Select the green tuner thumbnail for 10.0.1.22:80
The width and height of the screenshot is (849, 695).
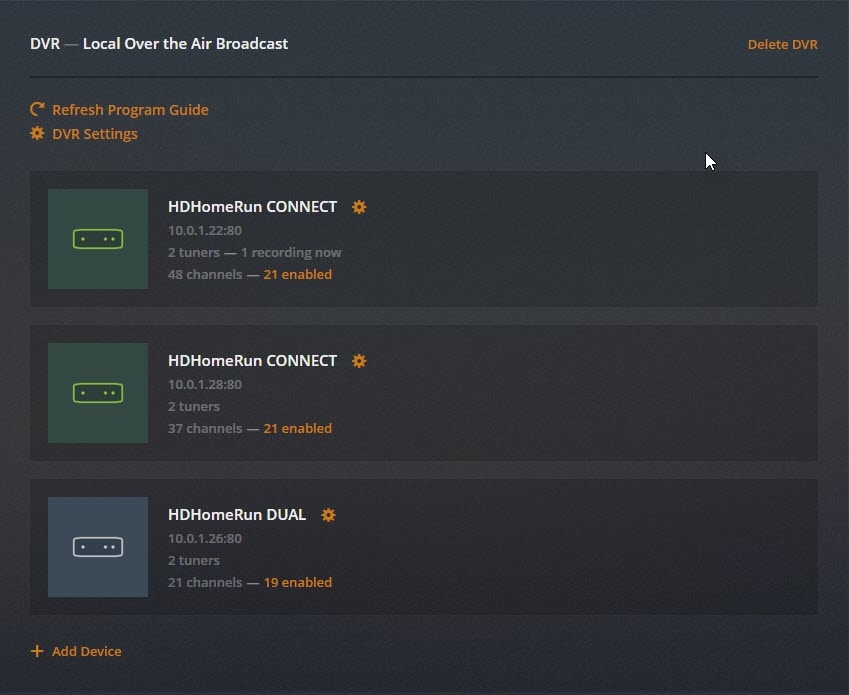[98, 239]
